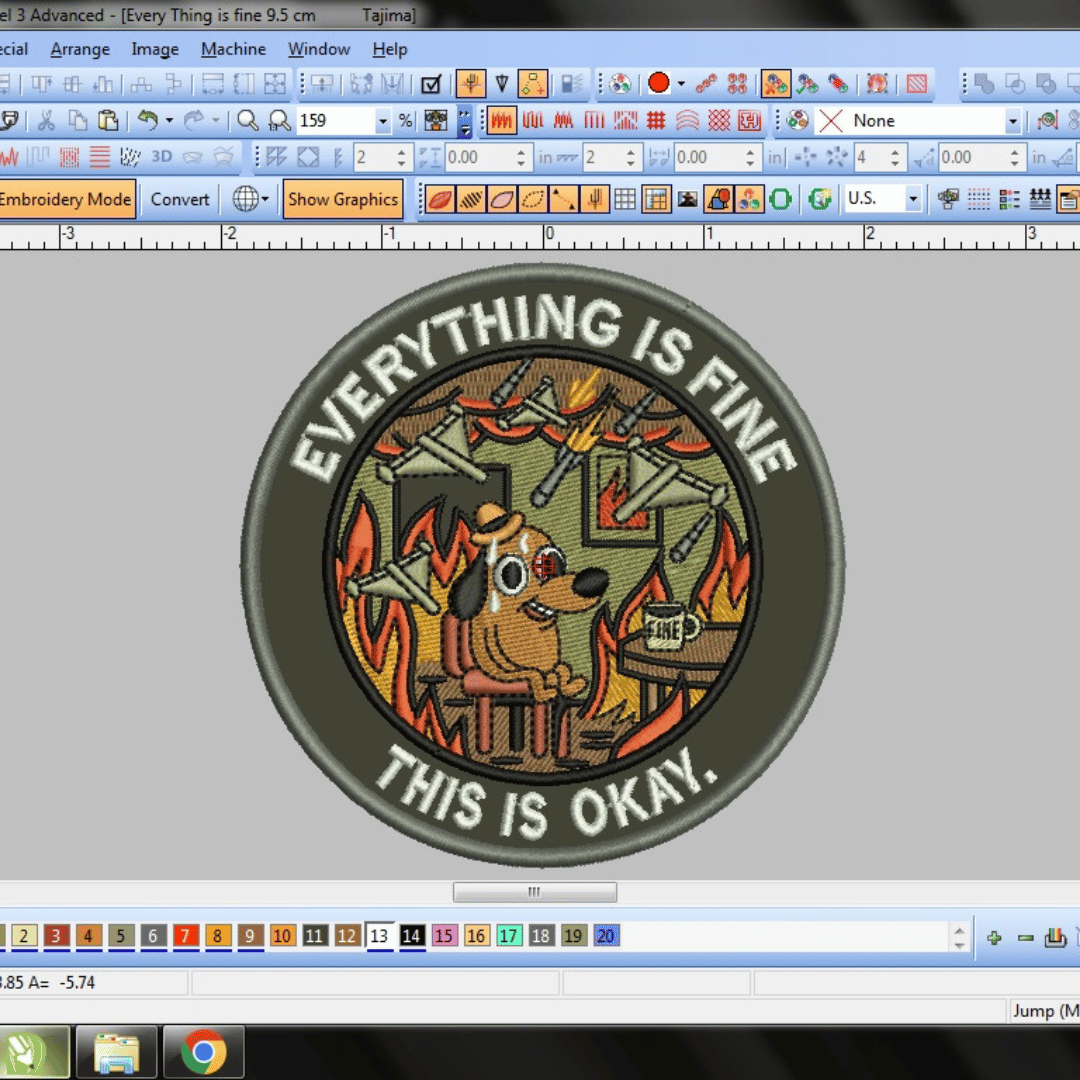Click the color palette row spinner
Screen dimensions: 1080x1080
tap(959, 937)
